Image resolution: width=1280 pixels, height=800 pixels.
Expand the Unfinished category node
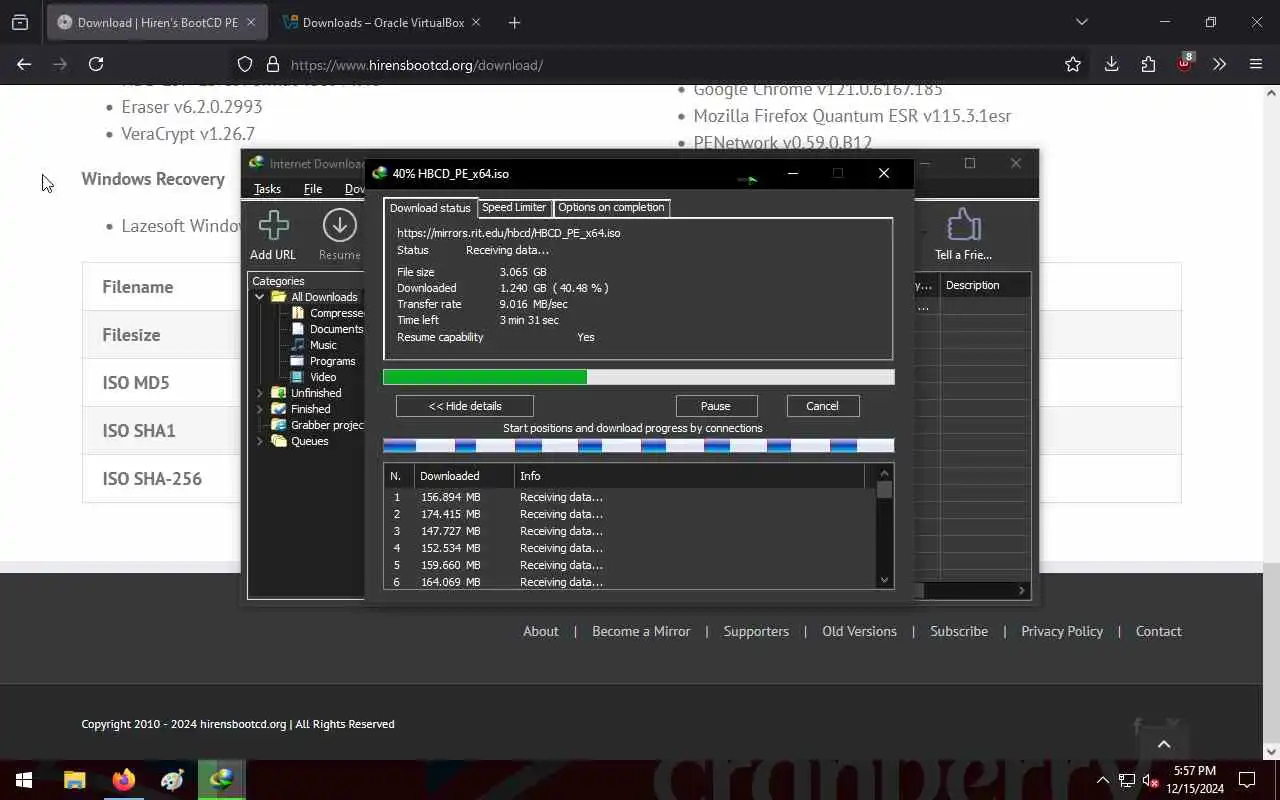[x=260, y=393]
